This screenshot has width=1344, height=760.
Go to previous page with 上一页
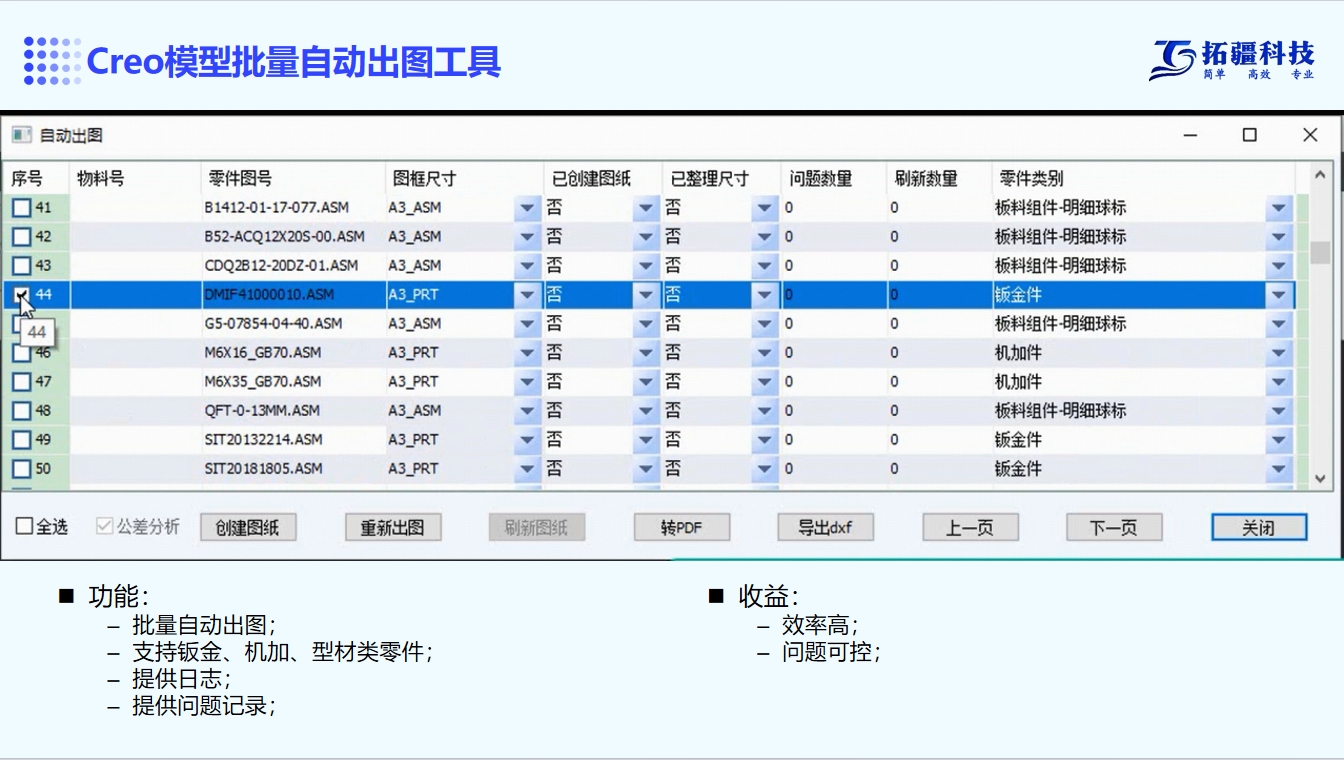[970, 528]
